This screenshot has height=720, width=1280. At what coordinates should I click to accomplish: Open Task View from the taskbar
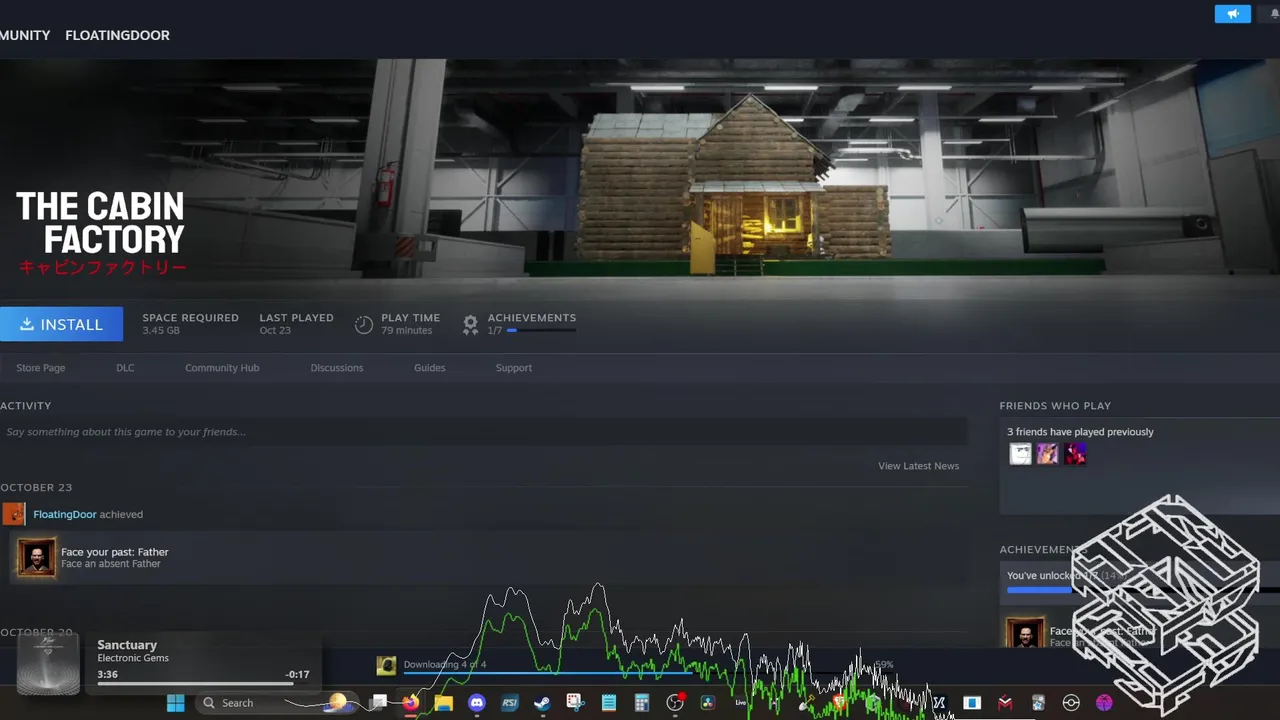pyautogui.click(x=379, y=703)
